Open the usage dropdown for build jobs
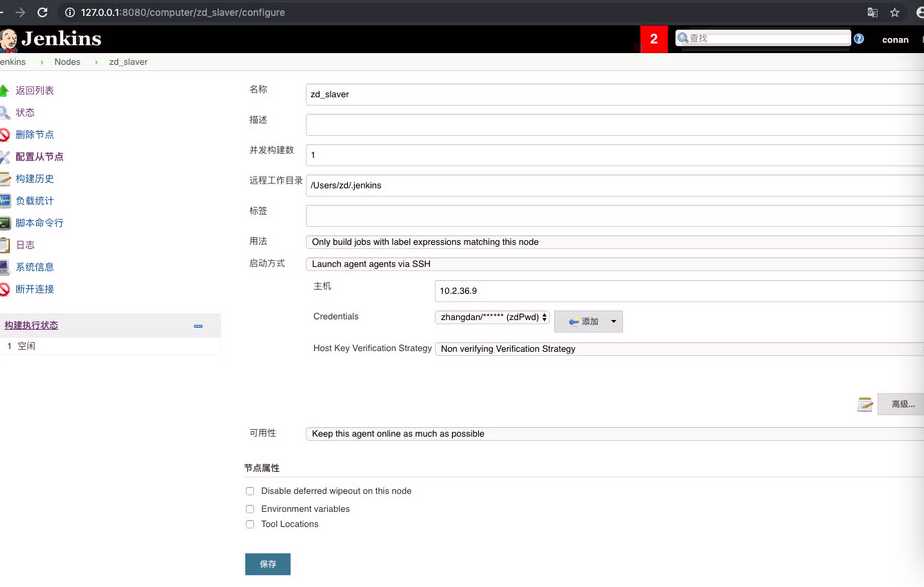The image size is (924, 587). coord(615,242)
